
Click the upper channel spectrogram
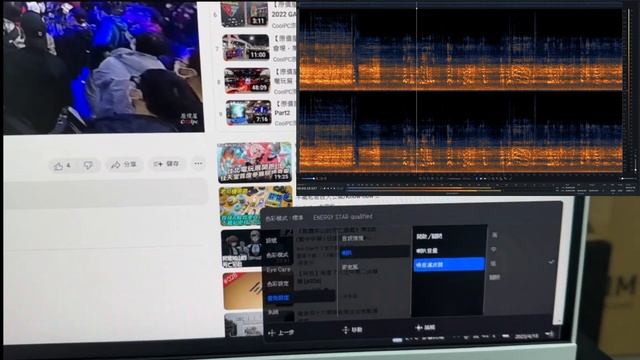(x=461, y=49)
